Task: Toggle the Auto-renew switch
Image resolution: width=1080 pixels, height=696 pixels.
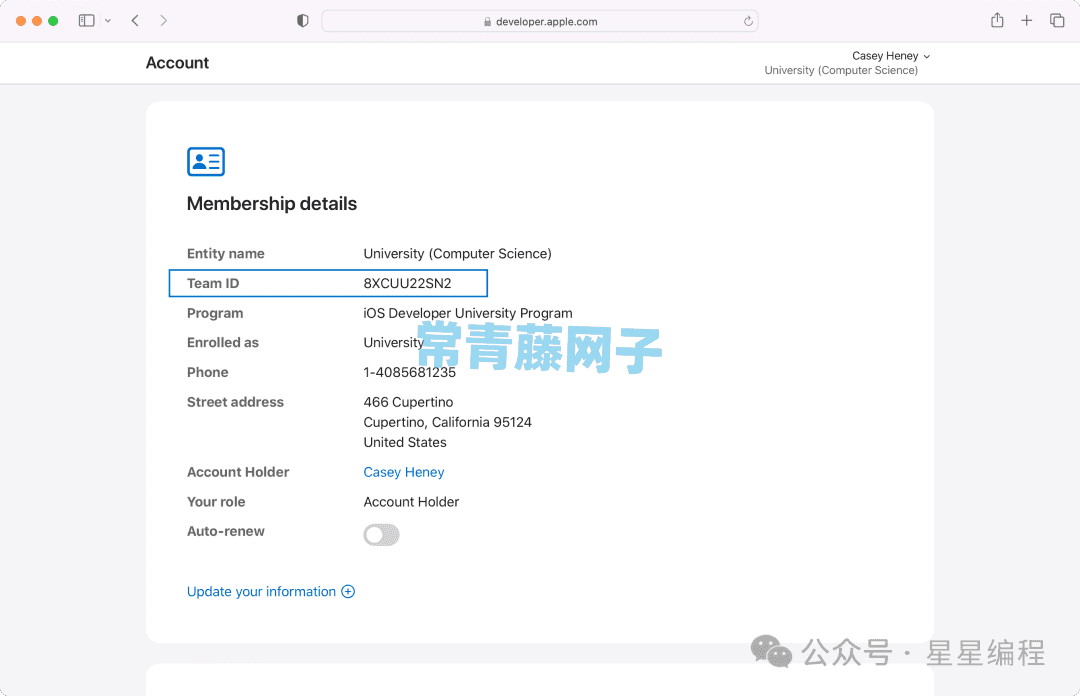Action: coord(382,534)
